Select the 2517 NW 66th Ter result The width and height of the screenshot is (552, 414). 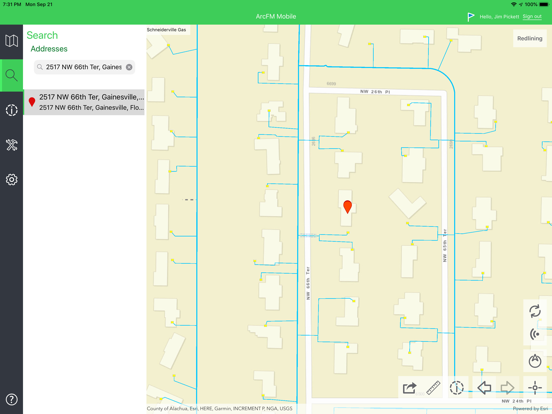[84, 102]
